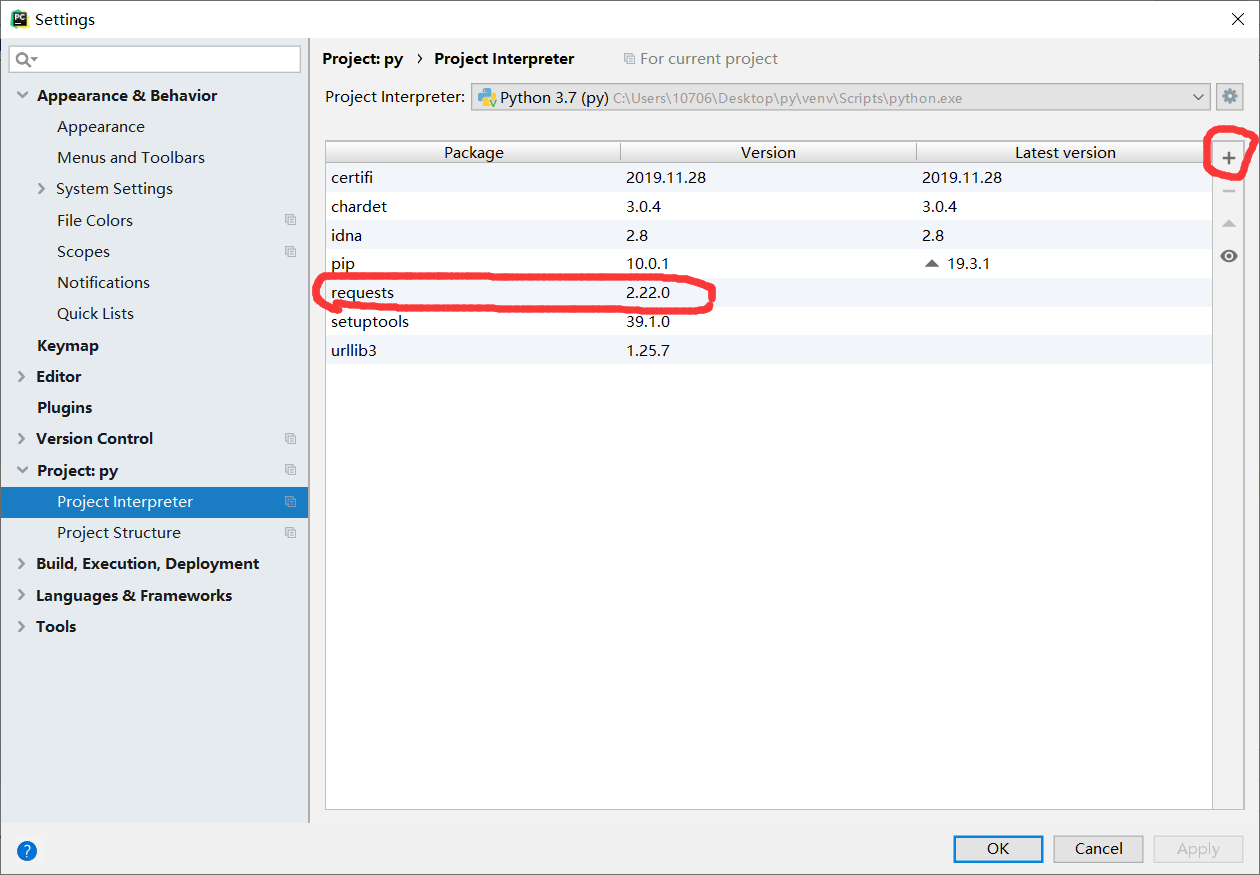Screen dimensions: 1260x875
Task: Click the PyCharm logo in the title bar
Action: click(19, 19)
